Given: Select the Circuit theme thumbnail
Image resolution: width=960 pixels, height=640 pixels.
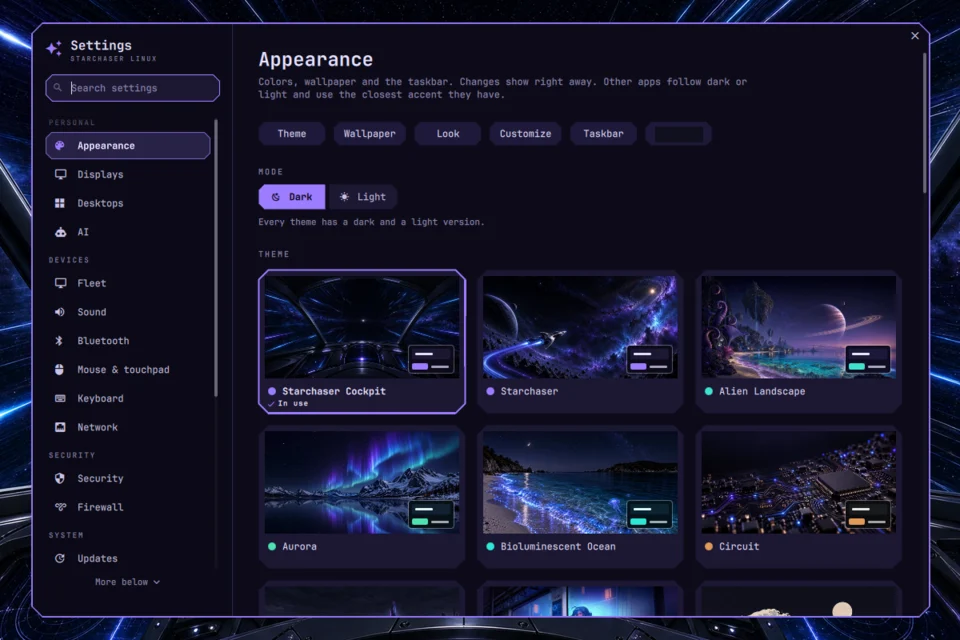Looking at the screenshot, I should point(798,482).
